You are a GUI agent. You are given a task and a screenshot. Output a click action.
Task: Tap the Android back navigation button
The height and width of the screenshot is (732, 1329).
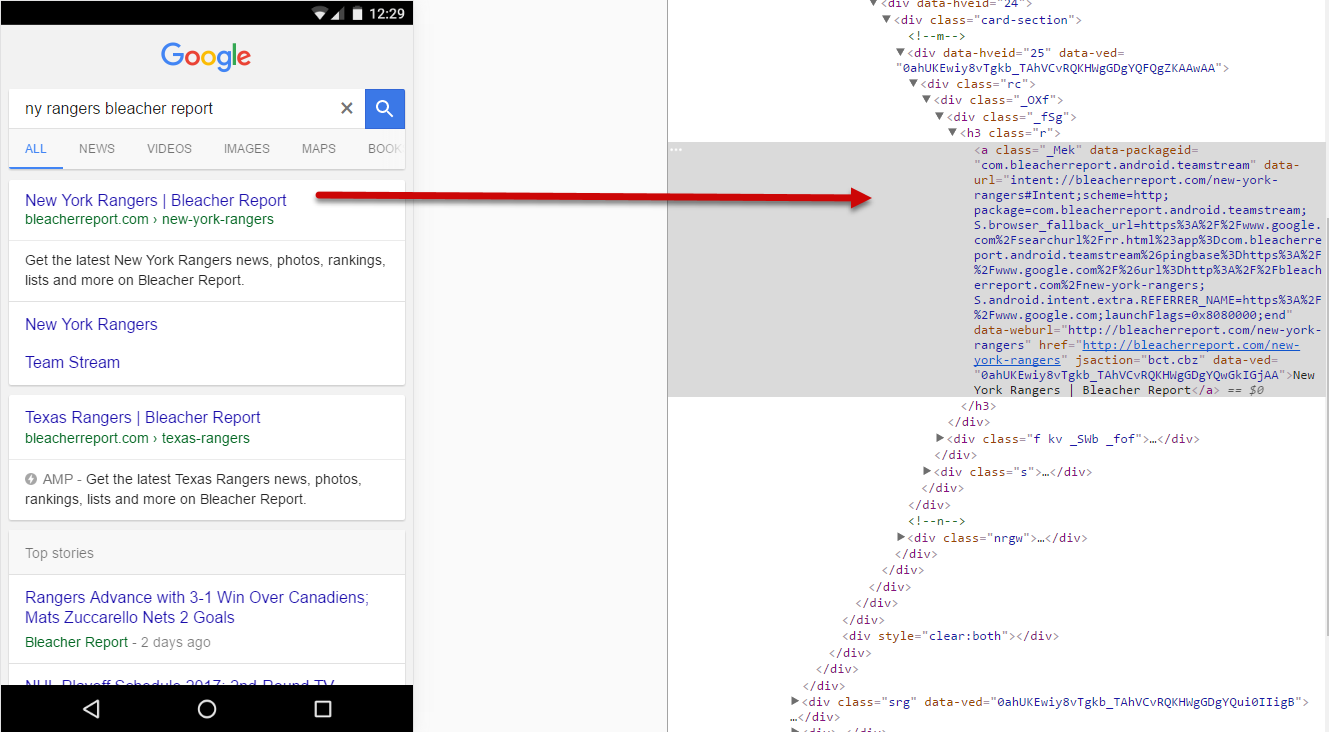coord(91,709)
